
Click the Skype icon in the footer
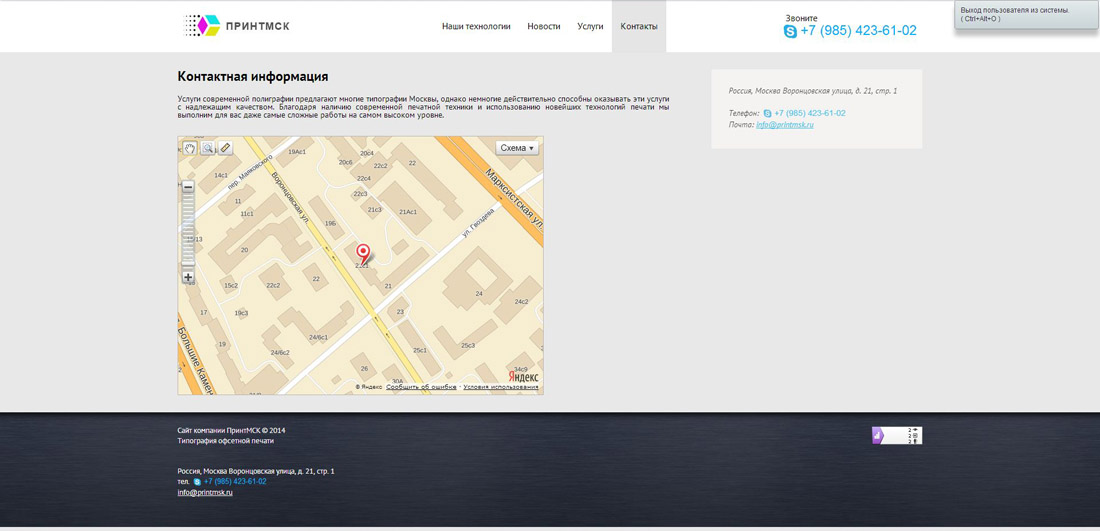[x=197, y=482]
